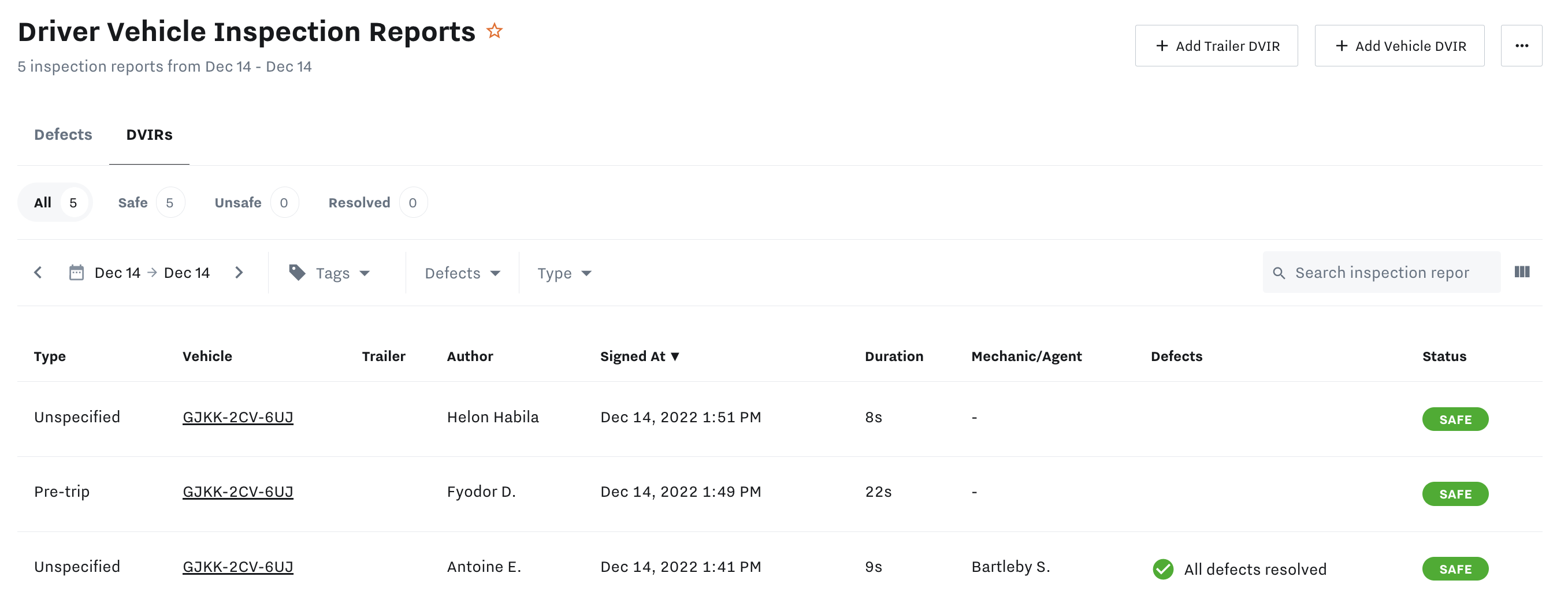Screen dimensions: 1568x610
Task: Open the calendar date picker icon
Action: [x=77, y=273]
